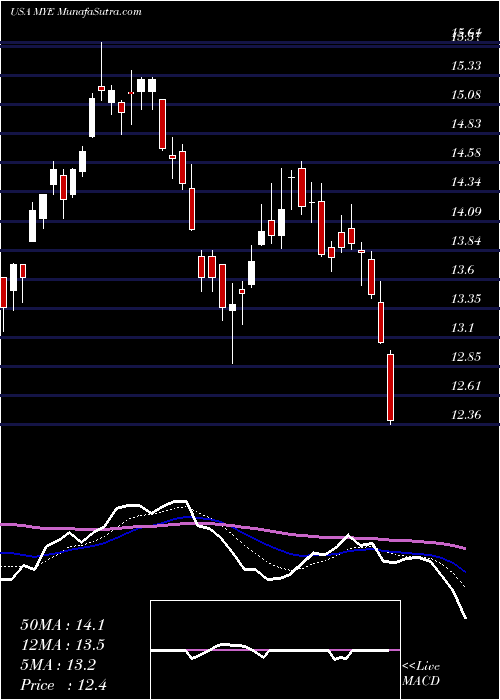Select the 12.36 price axis label
Screen dimensions: 500x700
pos(466,415)
